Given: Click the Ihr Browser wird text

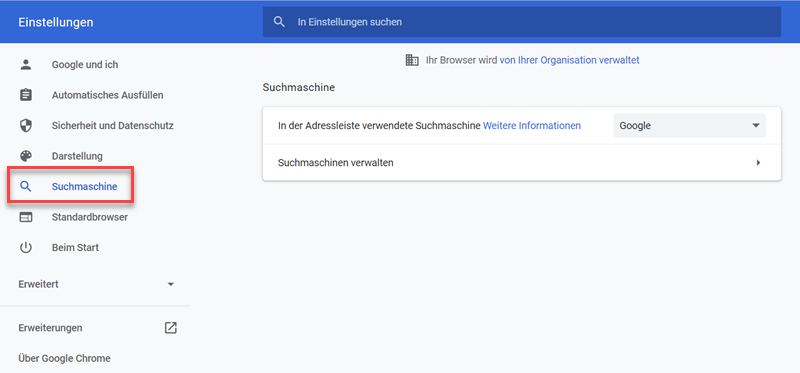Looking at the screenshot, I should [x=461, y=60].
